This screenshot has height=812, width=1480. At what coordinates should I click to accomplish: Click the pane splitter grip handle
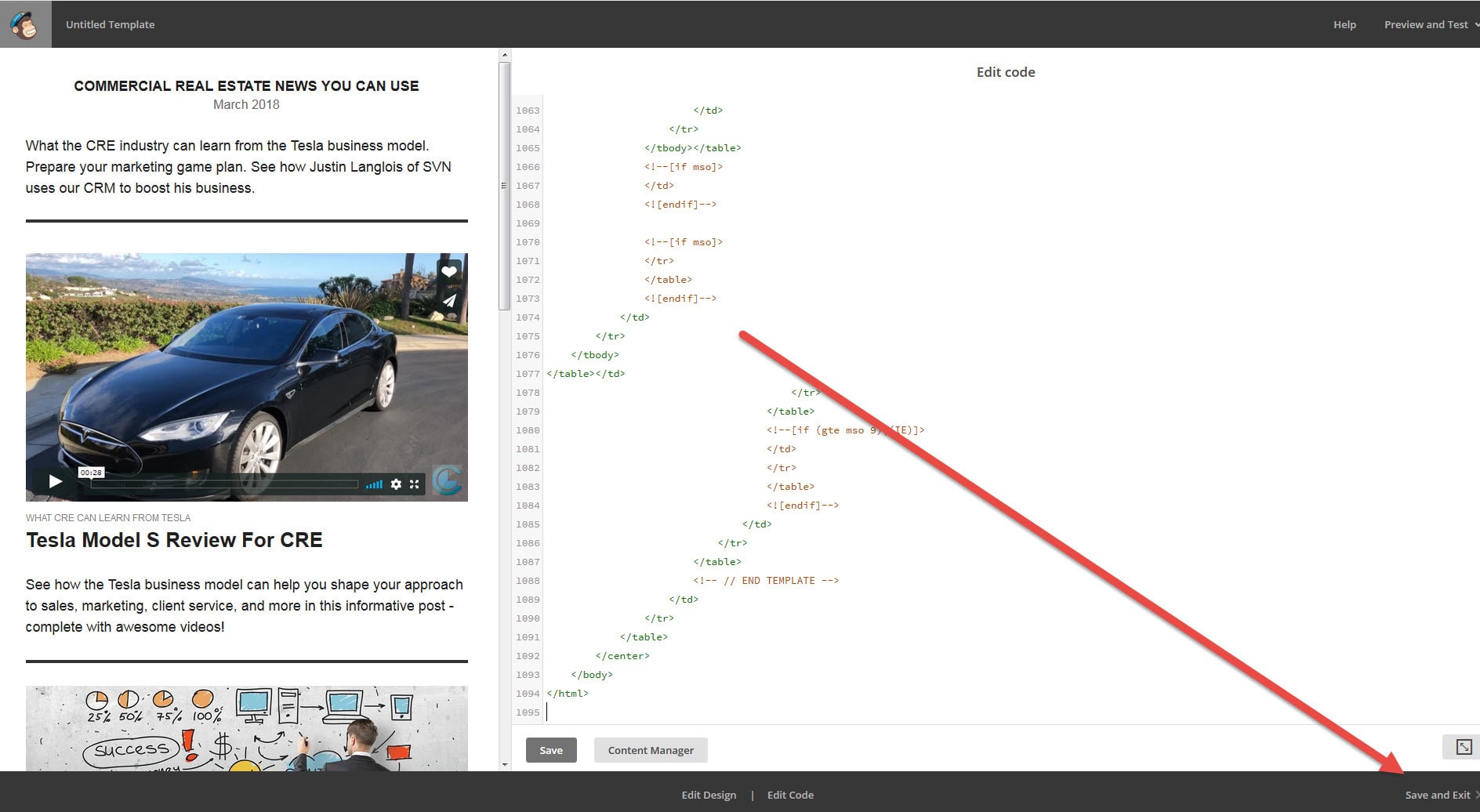tap(504, 186)
